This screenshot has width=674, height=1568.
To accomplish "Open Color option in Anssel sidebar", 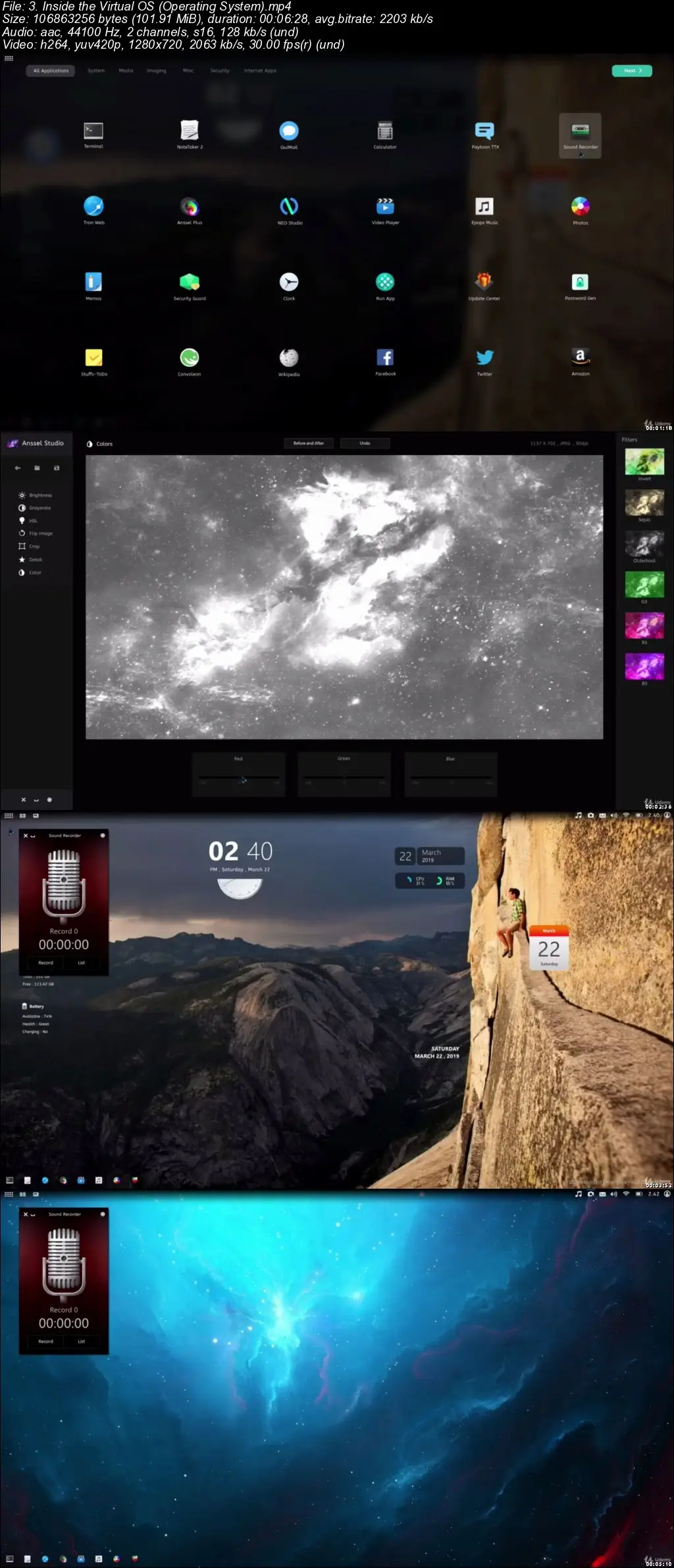I will click(x=30, y=573).
